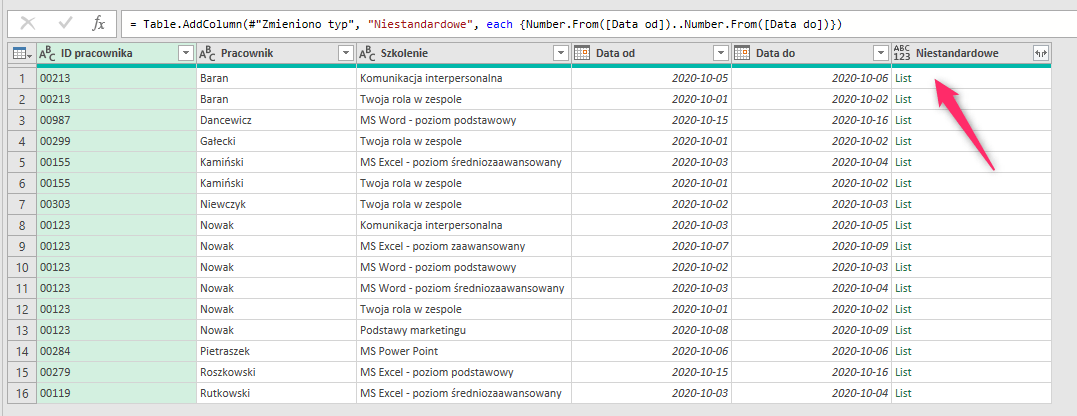Click the fx function icon
Screen dimensions: 1077x416
(99, 23)
